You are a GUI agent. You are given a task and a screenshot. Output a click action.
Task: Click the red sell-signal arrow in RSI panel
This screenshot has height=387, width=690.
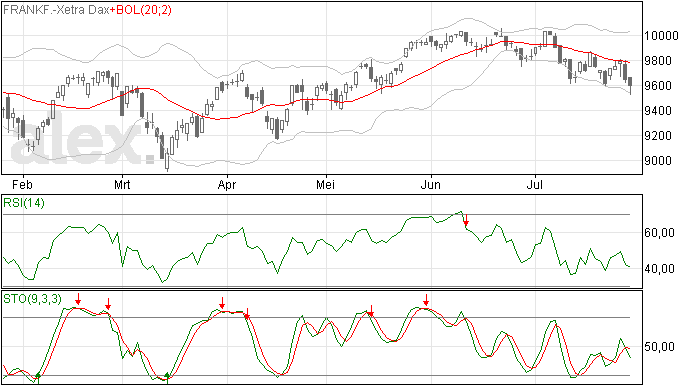coord(466,220)
